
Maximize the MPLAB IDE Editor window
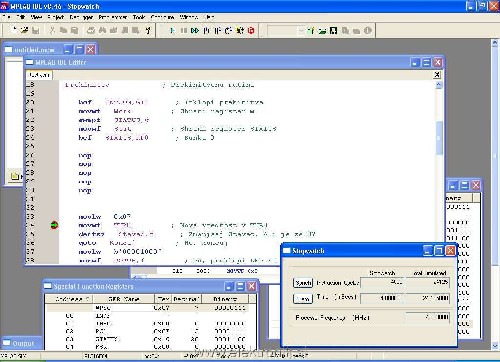pyautogui.click(x=427, y=62)
